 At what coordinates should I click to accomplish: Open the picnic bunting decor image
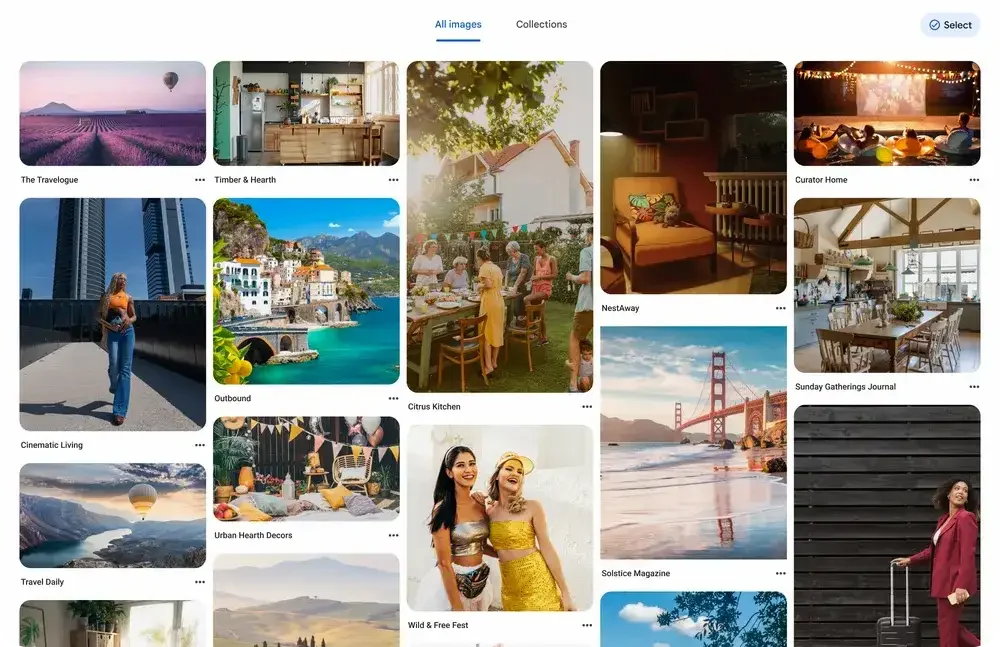click(306, 469)
